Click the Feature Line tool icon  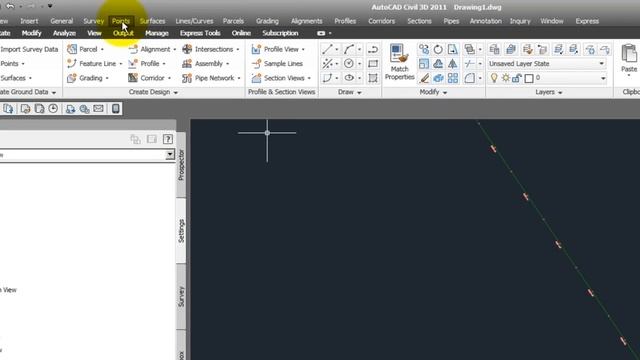(x=72, y=64)
